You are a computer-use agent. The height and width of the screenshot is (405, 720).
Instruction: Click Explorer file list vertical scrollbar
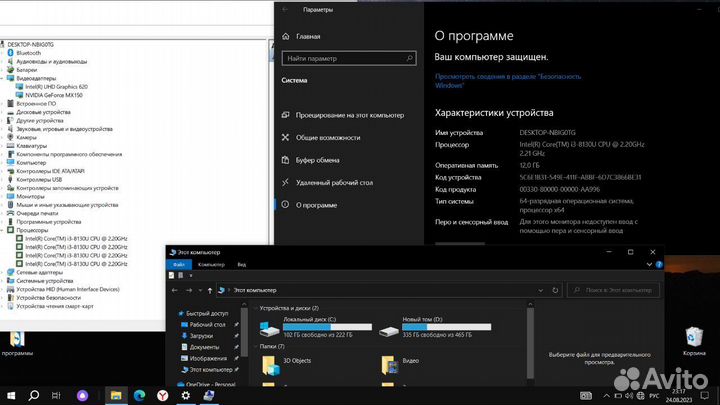(530, 342)
